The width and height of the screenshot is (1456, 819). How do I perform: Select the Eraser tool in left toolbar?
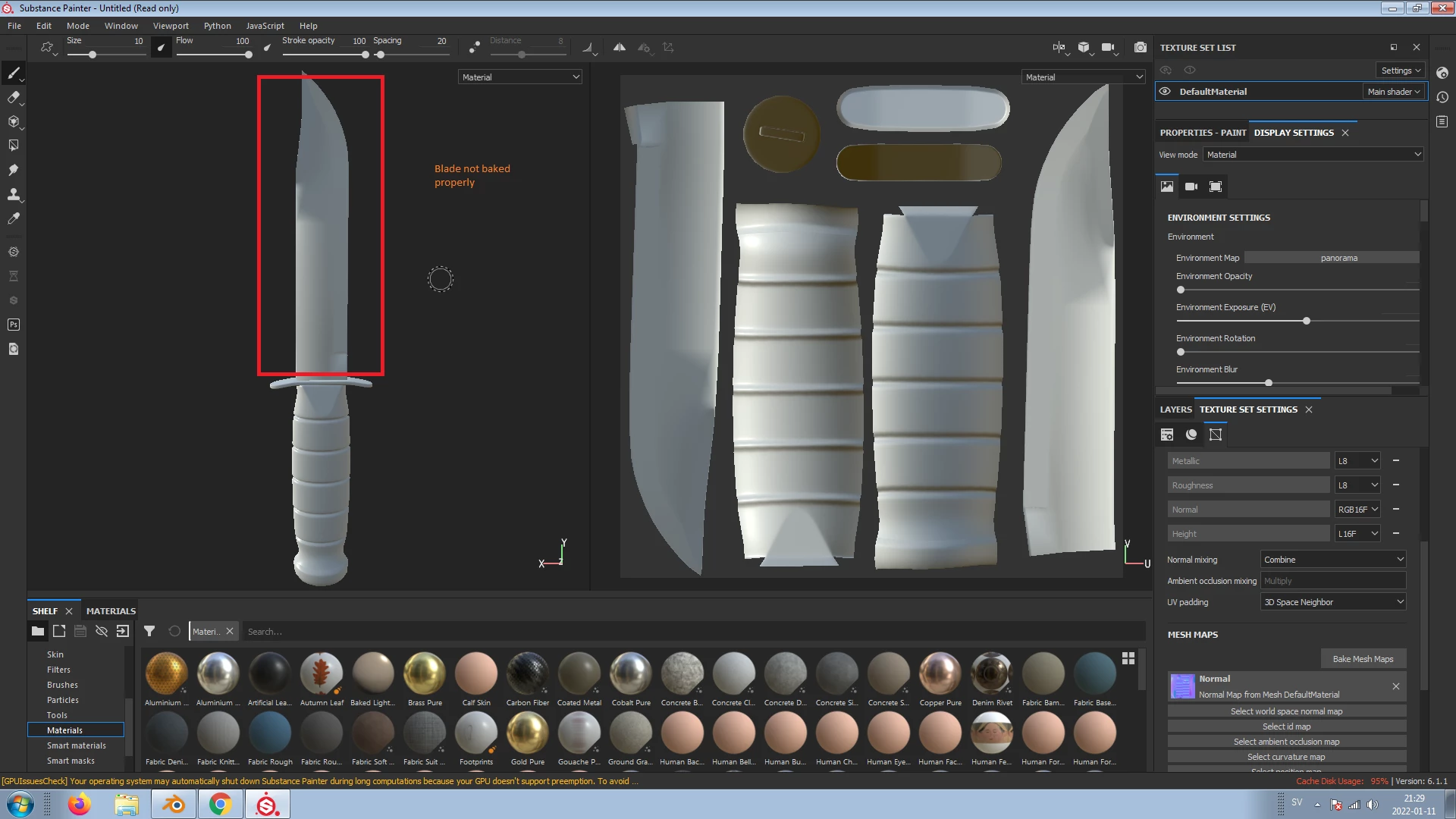click(x=13, y=97)
